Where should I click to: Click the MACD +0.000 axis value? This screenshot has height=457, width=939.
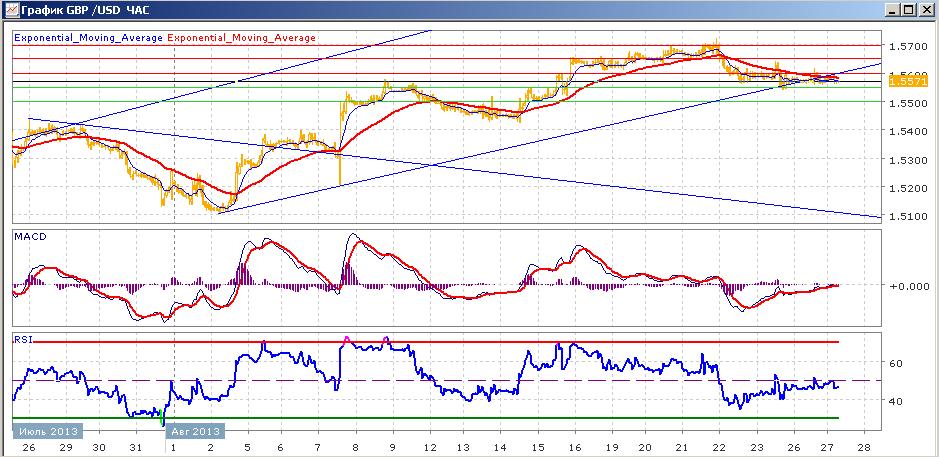(908, 286)
